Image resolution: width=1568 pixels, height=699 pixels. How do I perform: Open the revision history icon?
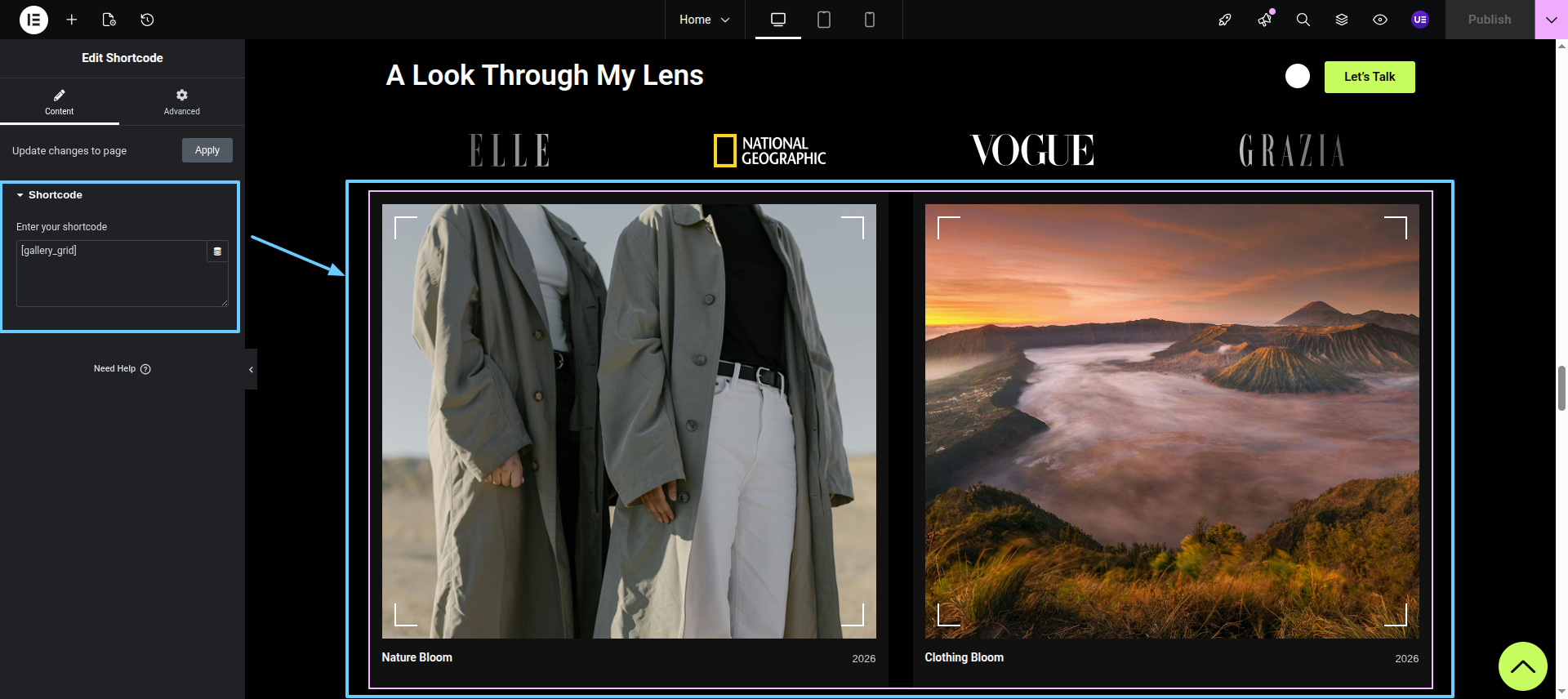pos(147,20)
